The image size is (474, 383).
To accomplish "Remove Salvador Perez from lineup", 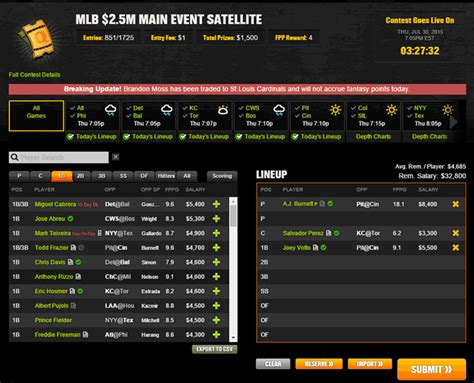I will click(455, 233).
